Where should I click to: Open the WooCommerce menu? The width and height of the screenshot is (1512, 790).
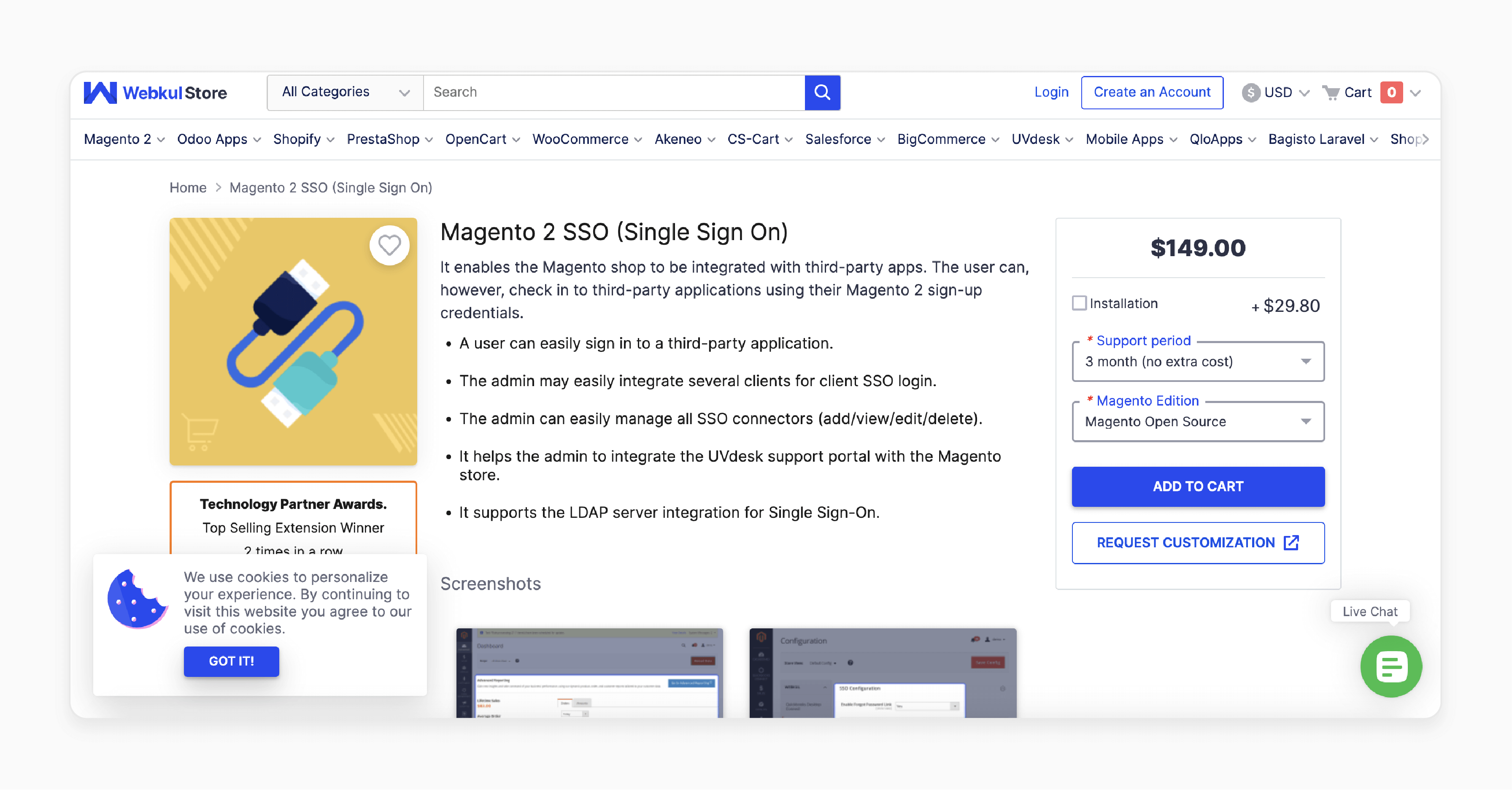[x=587, y=139]
